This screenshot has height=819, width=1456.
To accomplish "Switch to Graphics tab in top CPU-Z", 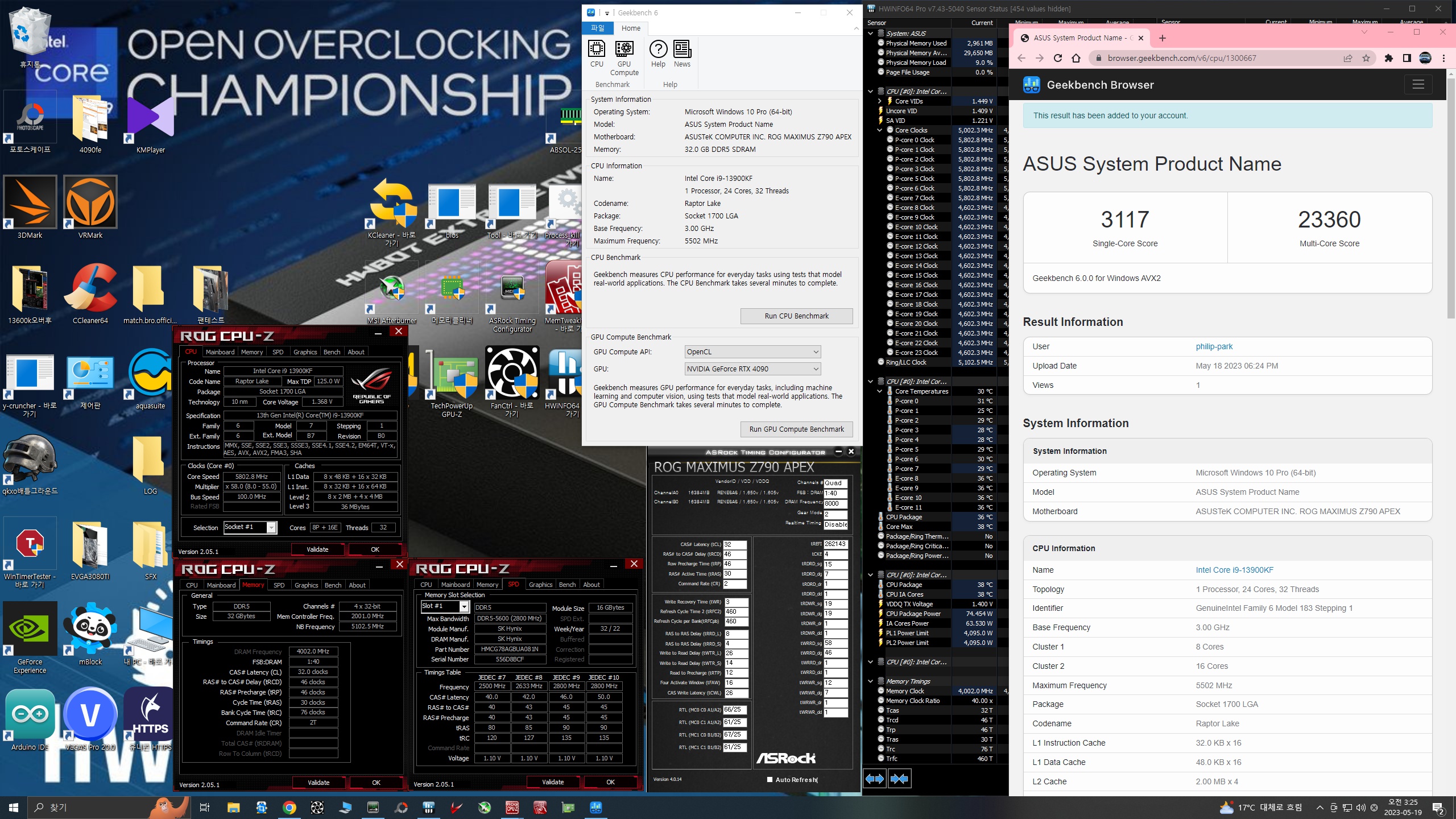I will 305,352.
